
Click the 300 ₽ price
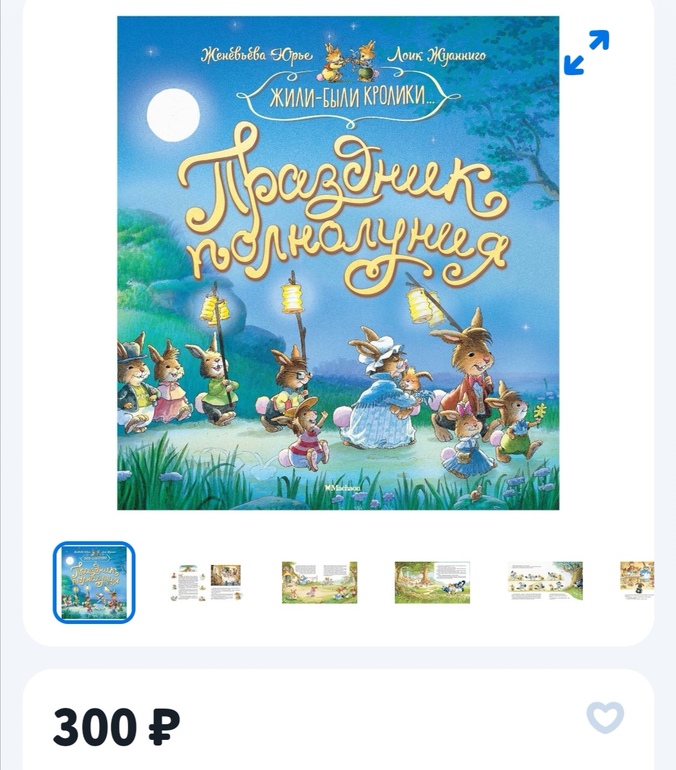pos(116,726)
